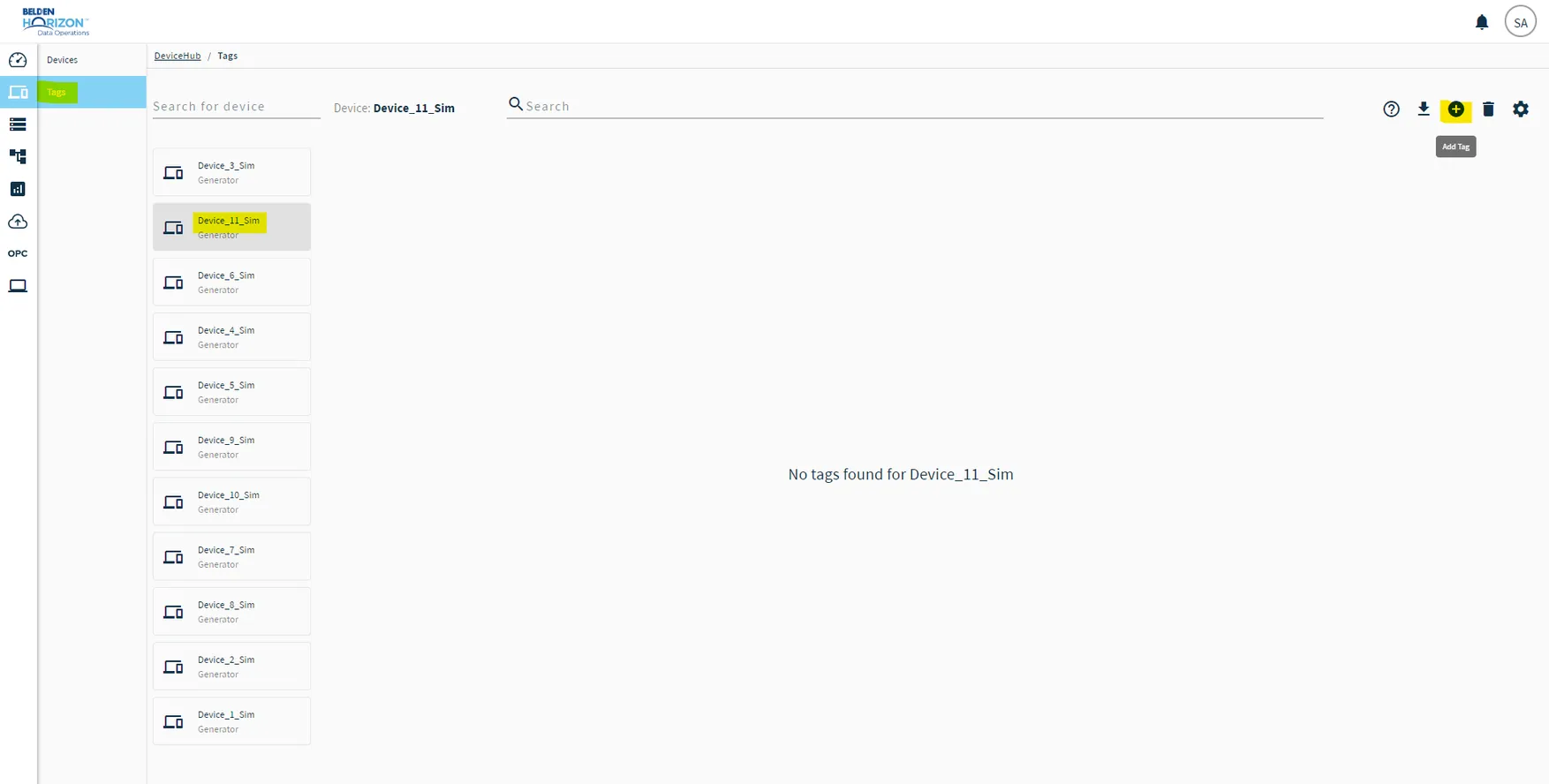Open the settings gear icon
This screenshot has width=1549, height=784.
point(1521,109)
